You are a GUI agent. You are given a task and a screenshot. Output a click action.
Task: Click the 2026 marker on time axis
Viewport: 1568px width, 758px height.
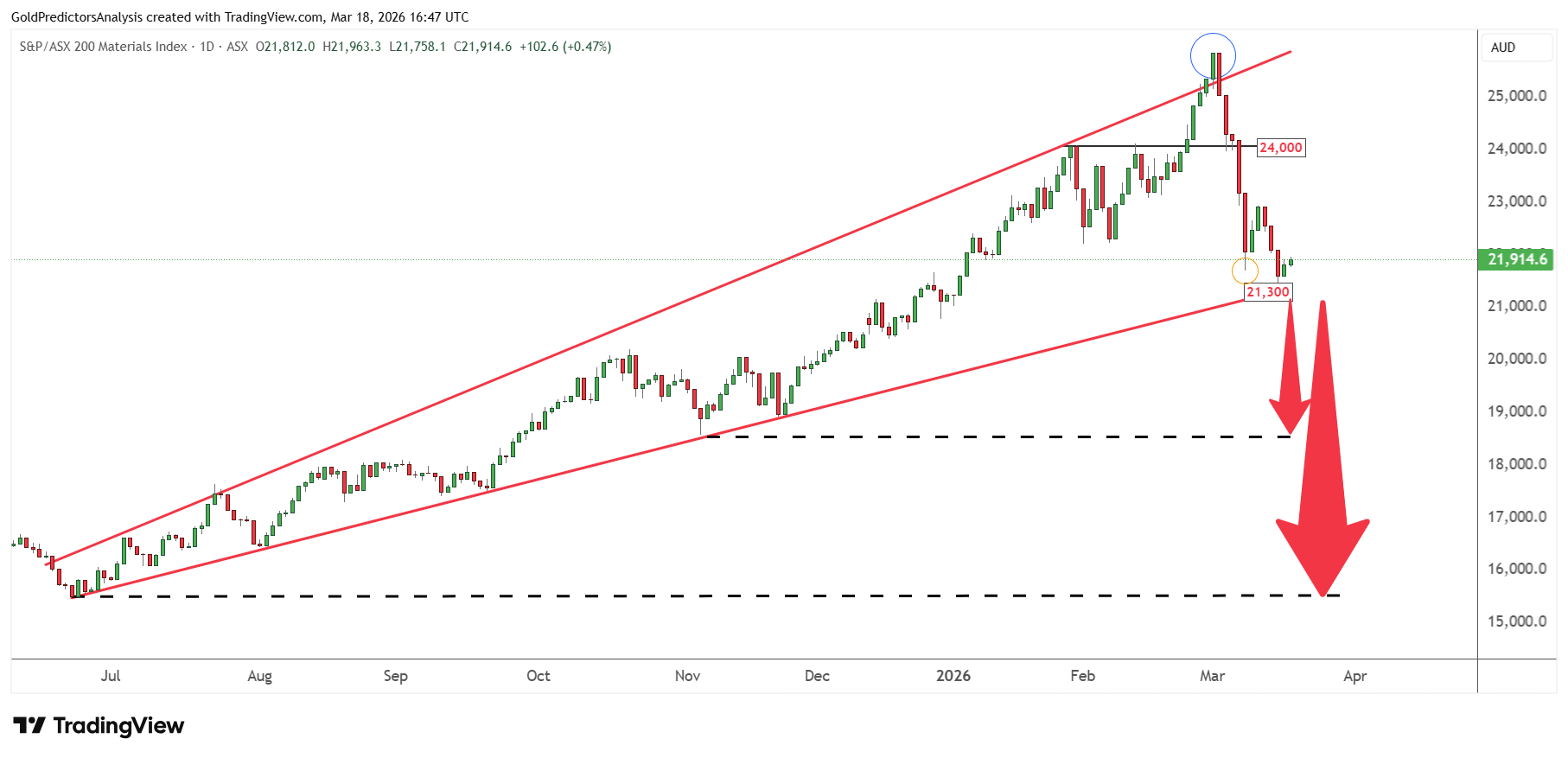tap(953, 676)
